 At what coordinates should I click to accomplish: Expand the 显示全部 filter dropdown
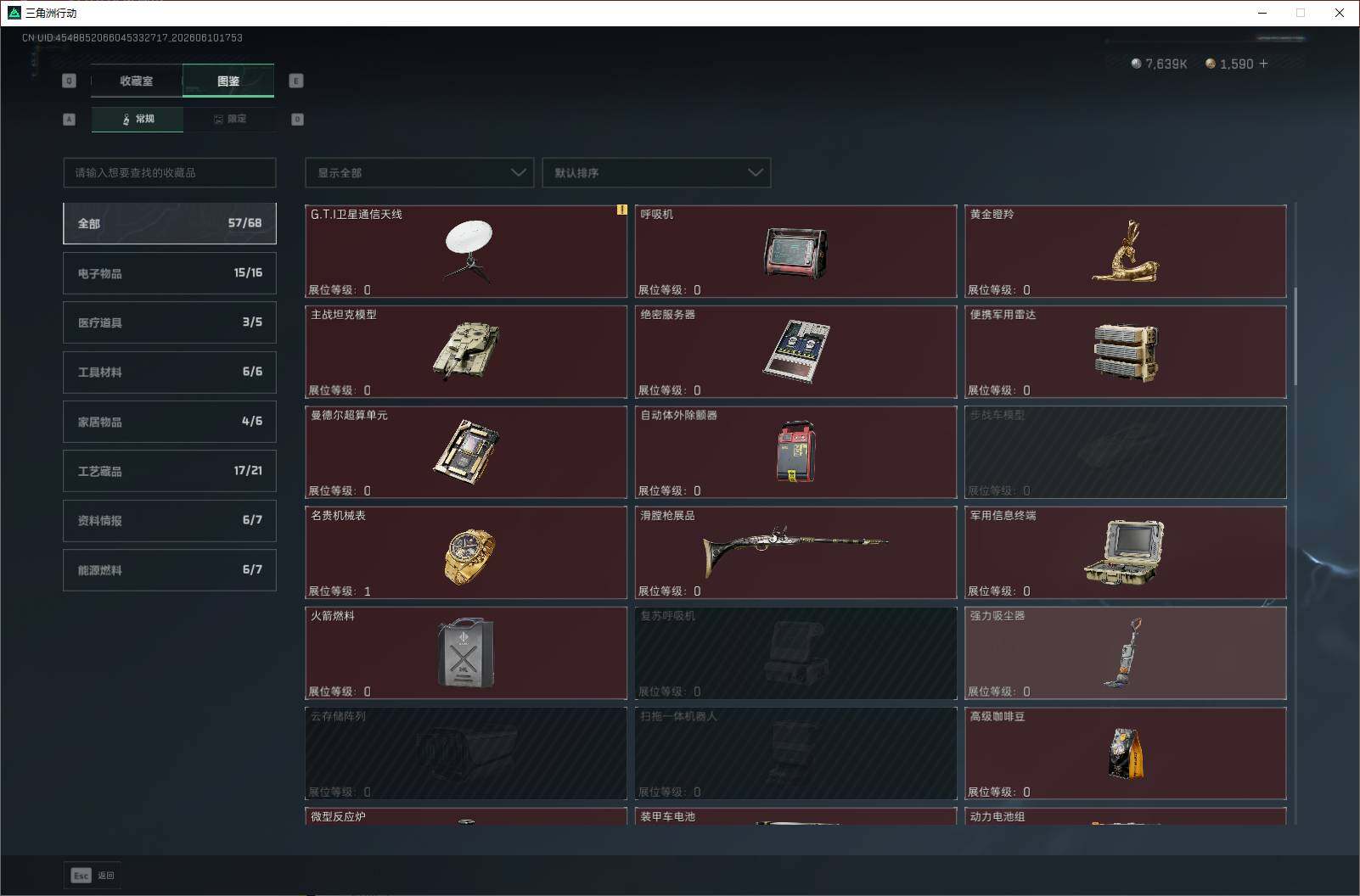point(419,172)
